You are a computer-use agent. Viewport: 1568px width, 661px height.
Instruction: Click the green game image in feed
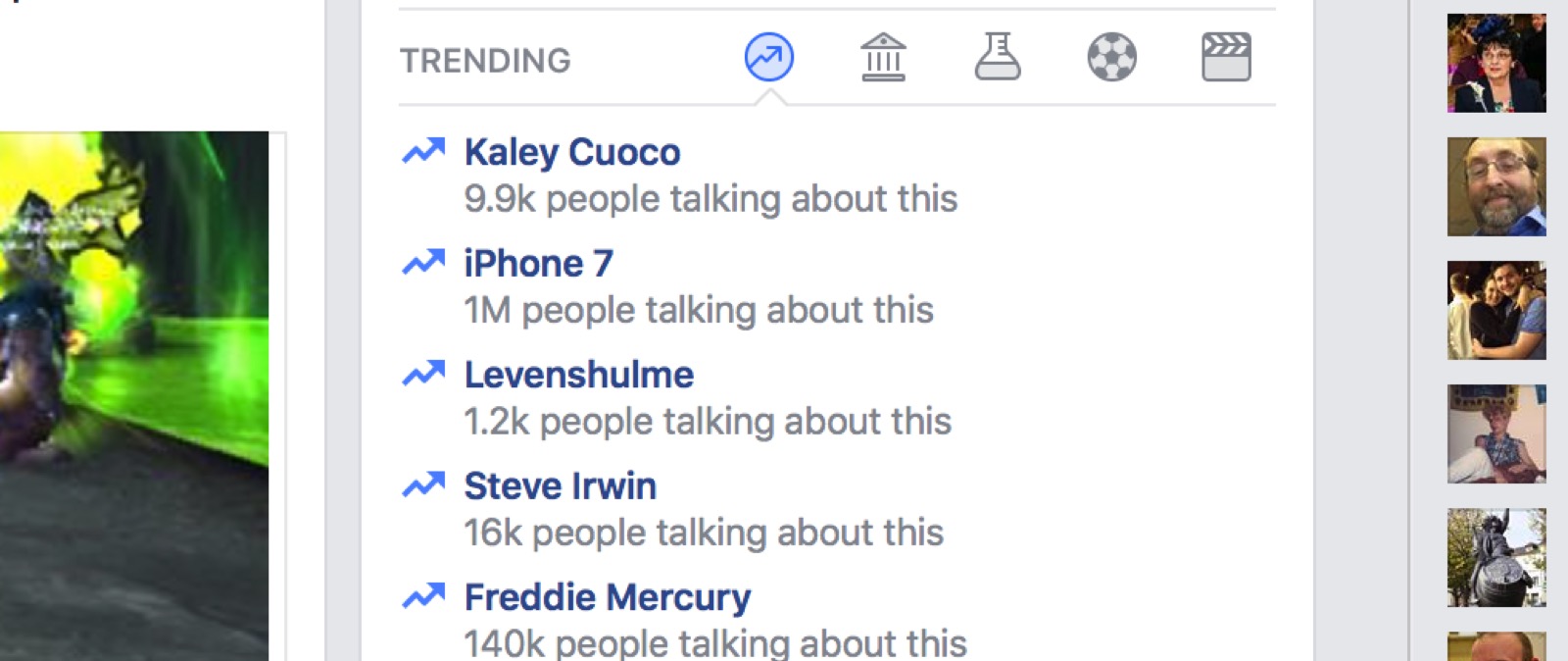[x=134, y=392]
